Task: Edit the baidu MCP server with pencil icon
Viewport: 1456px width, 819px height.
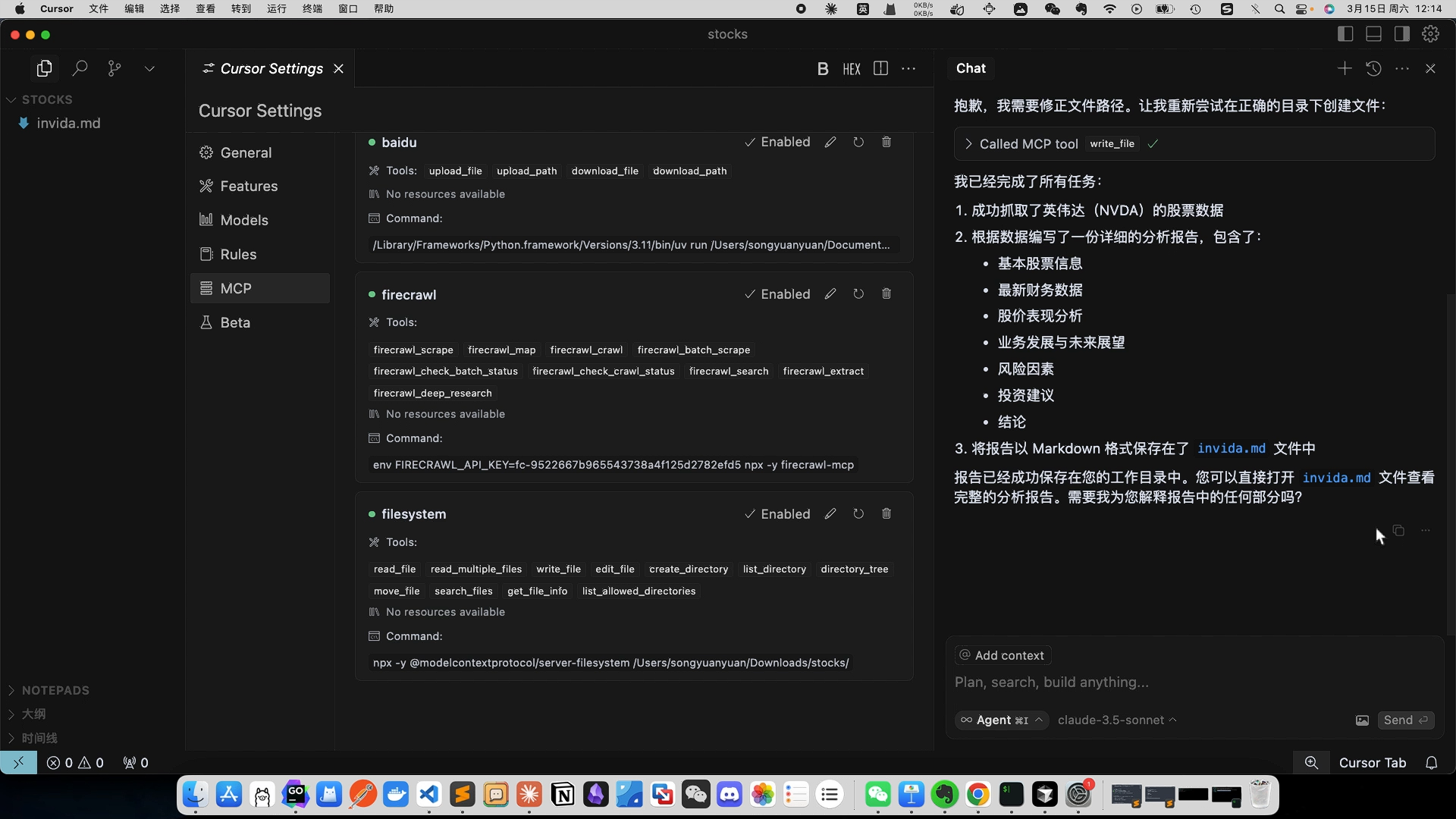Action: pos(830,143)
